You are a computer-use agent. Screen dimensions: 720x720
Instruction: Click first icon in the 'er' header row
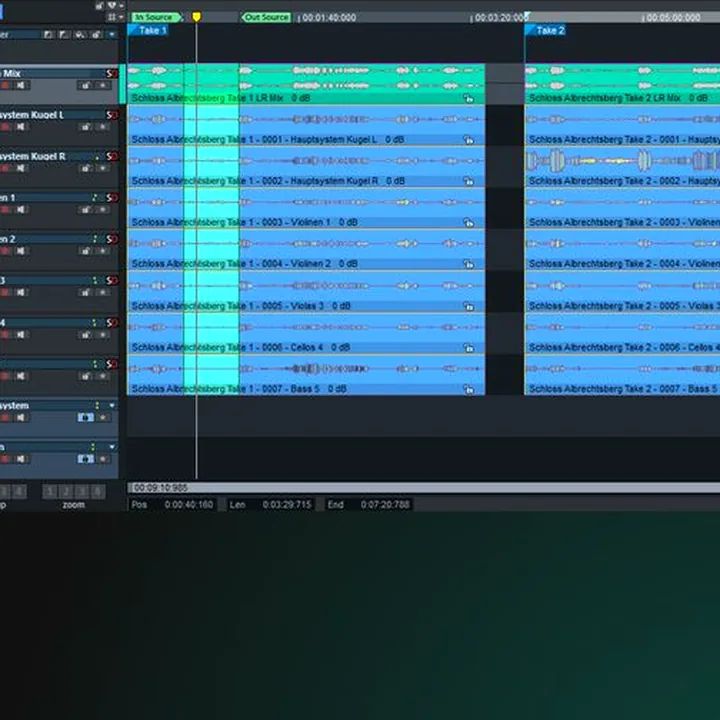48,34
